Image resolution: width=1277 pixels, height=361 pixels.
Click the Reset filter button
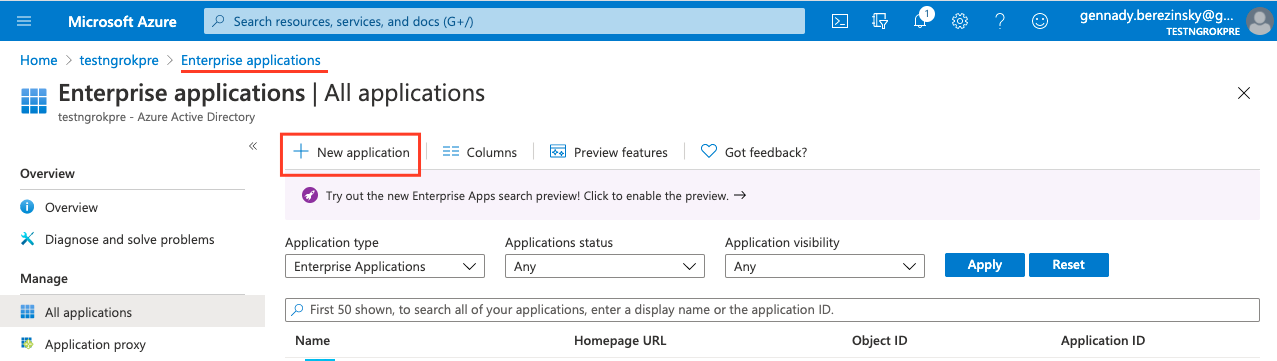tap(1069, 265)
